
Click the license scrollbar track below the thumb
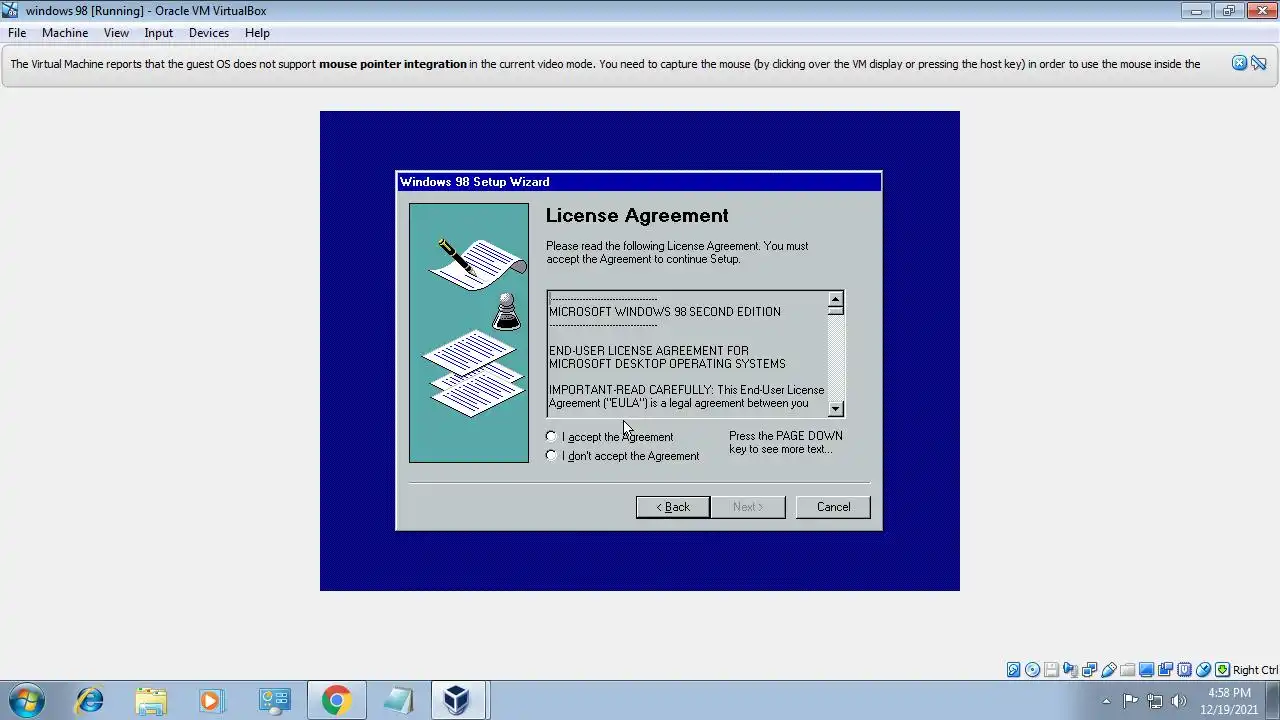[836, 360]
